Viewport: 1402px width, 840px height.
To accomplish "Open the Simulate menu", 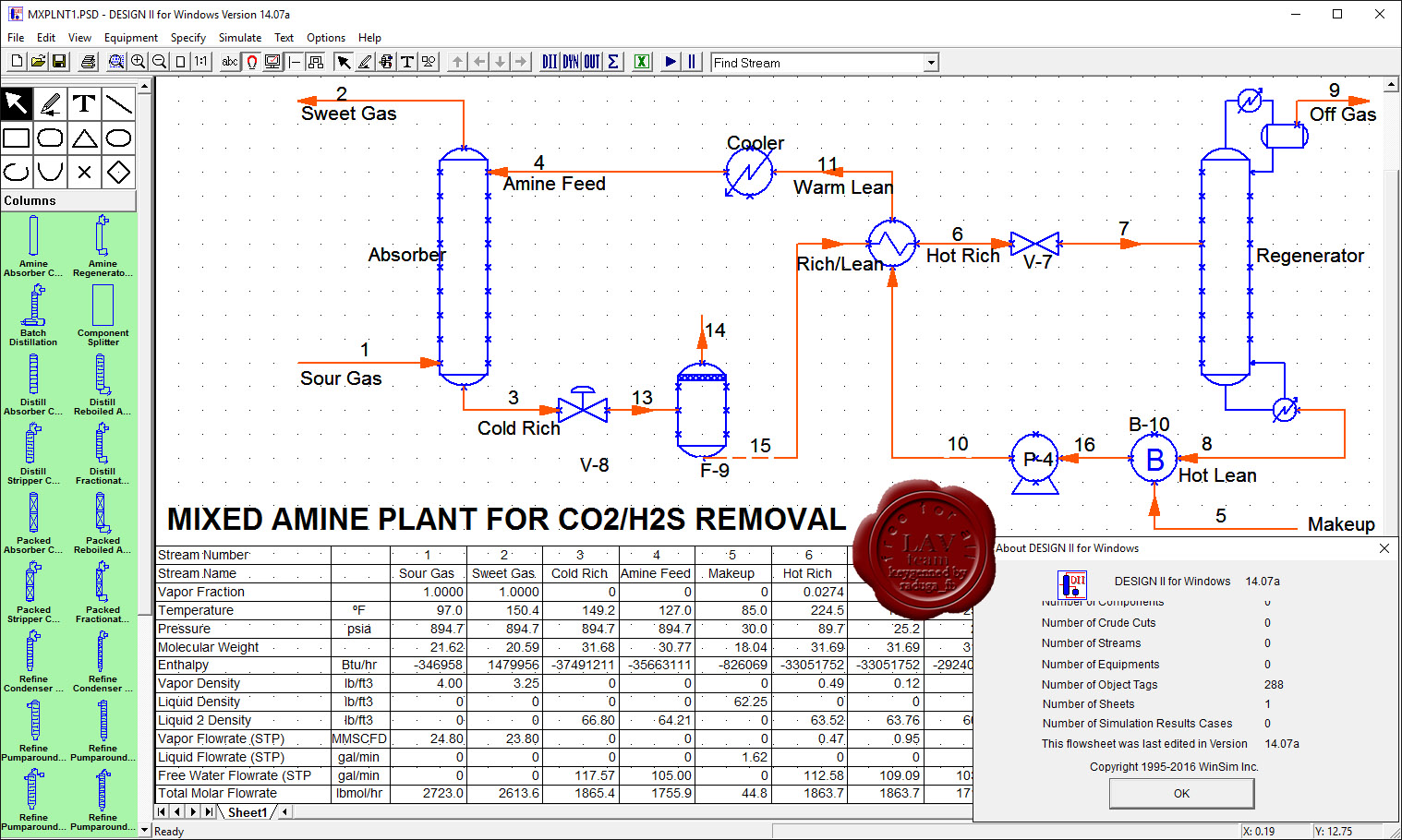I will [240, 38].
